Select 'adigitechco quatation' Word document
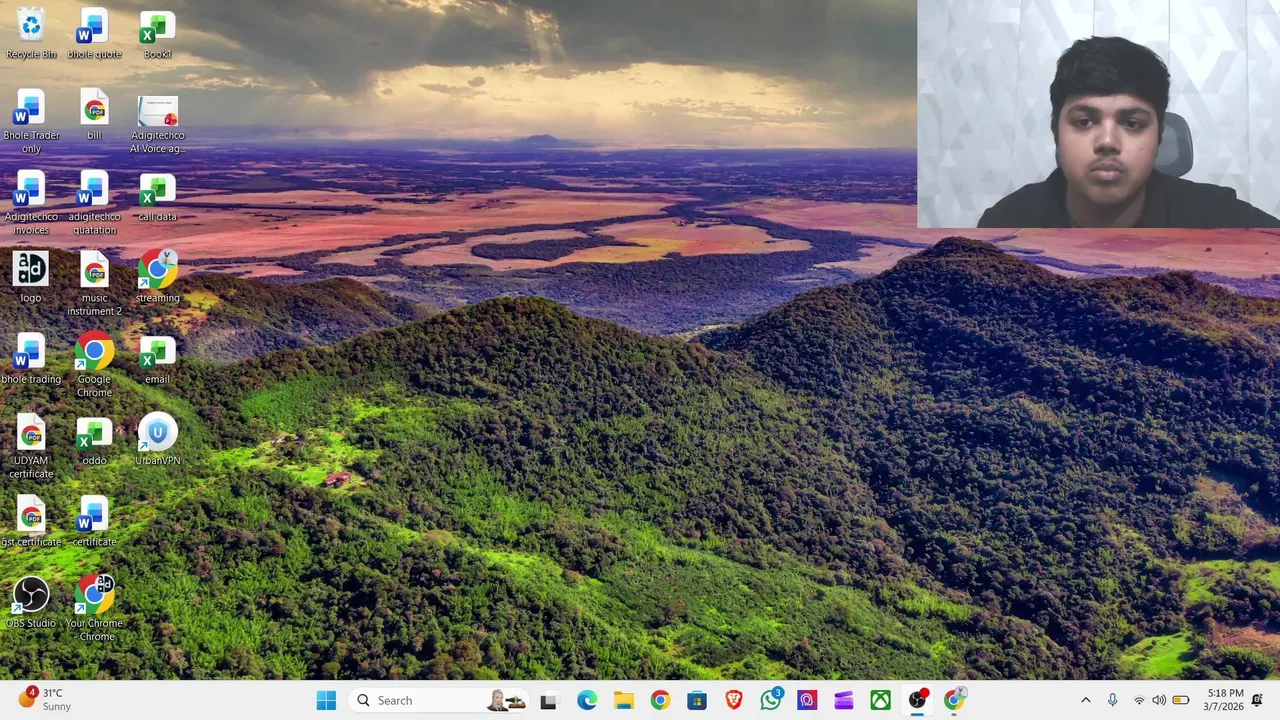This screenshot has height=720, width=1280. click(94, 202)
